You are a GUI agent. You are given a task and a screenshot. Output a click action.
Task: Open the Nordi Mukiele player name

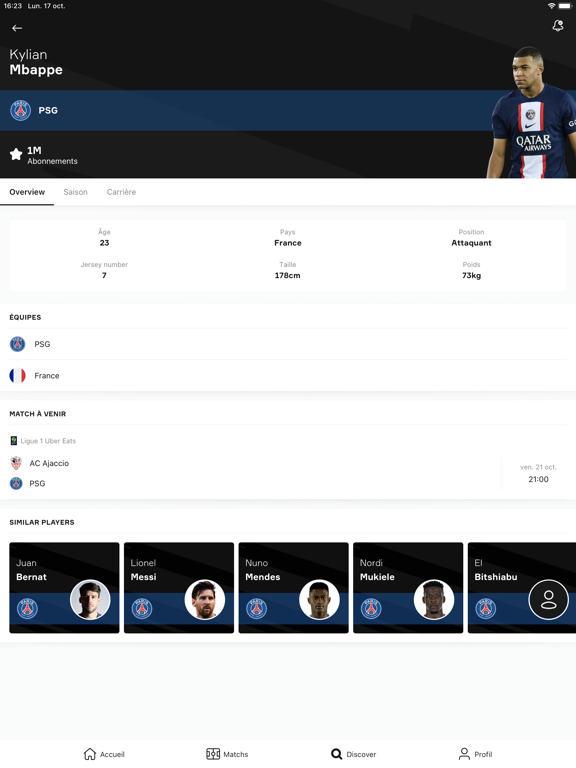click(x=377, y=570)
